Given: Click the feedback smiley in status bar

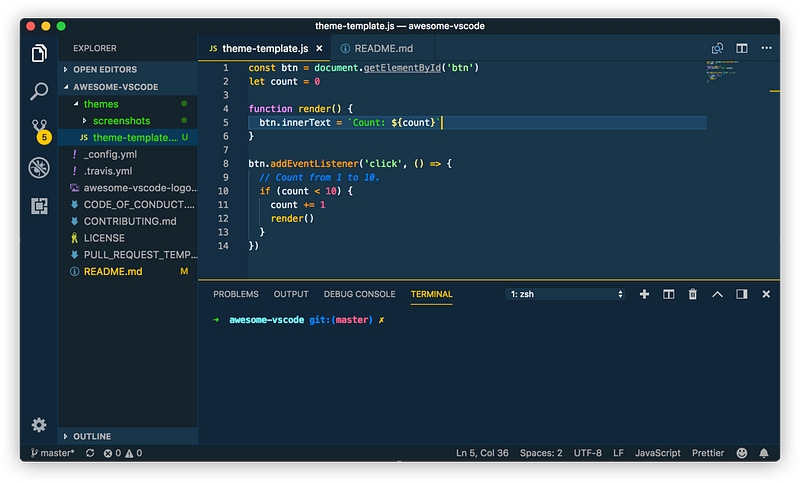Looking at the screenshot, I should [742, 453].
